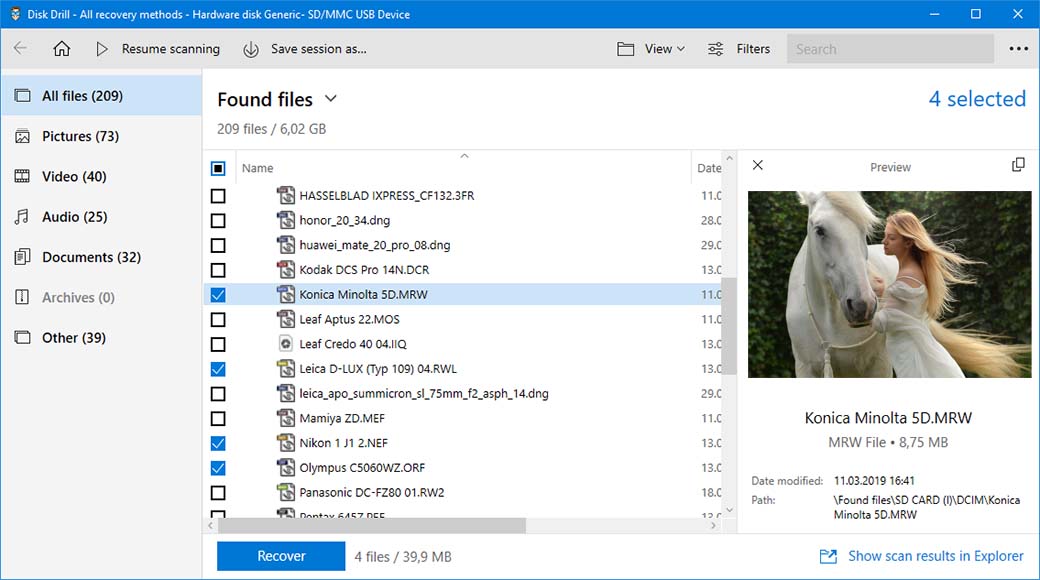The width and height of the screenshot is (1040, 580).
Task: Sort list by the Date column header
Action: click(708, 169)
